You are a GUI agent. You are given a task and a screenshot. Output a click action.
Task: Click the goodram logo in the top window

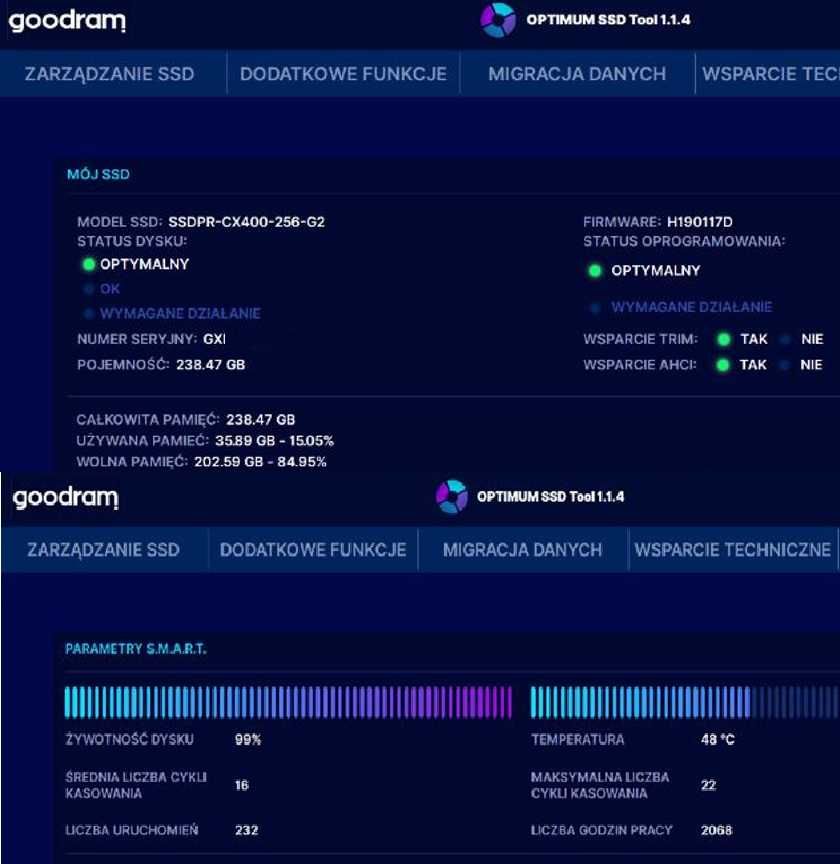(x=67, y=21)
